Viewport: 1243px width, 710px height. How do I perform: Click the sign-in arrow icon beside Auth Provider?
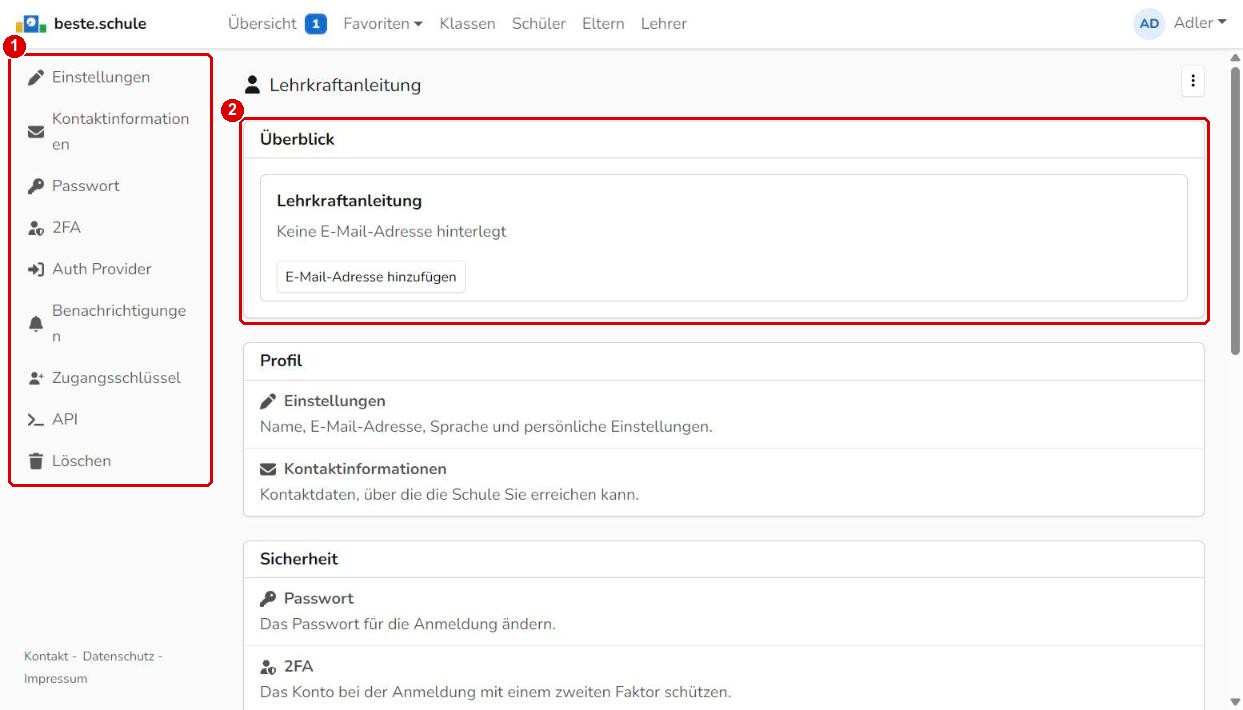tap(36, 269)
